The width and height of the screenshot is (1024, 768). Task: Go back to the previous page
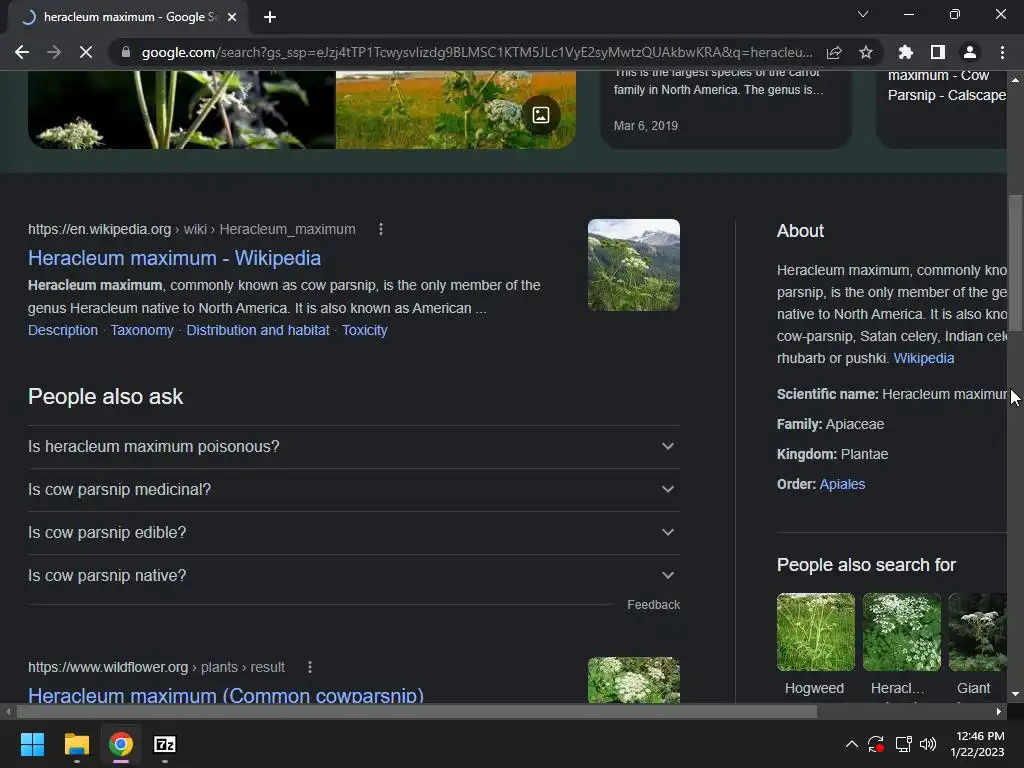(x=22, y=52)
